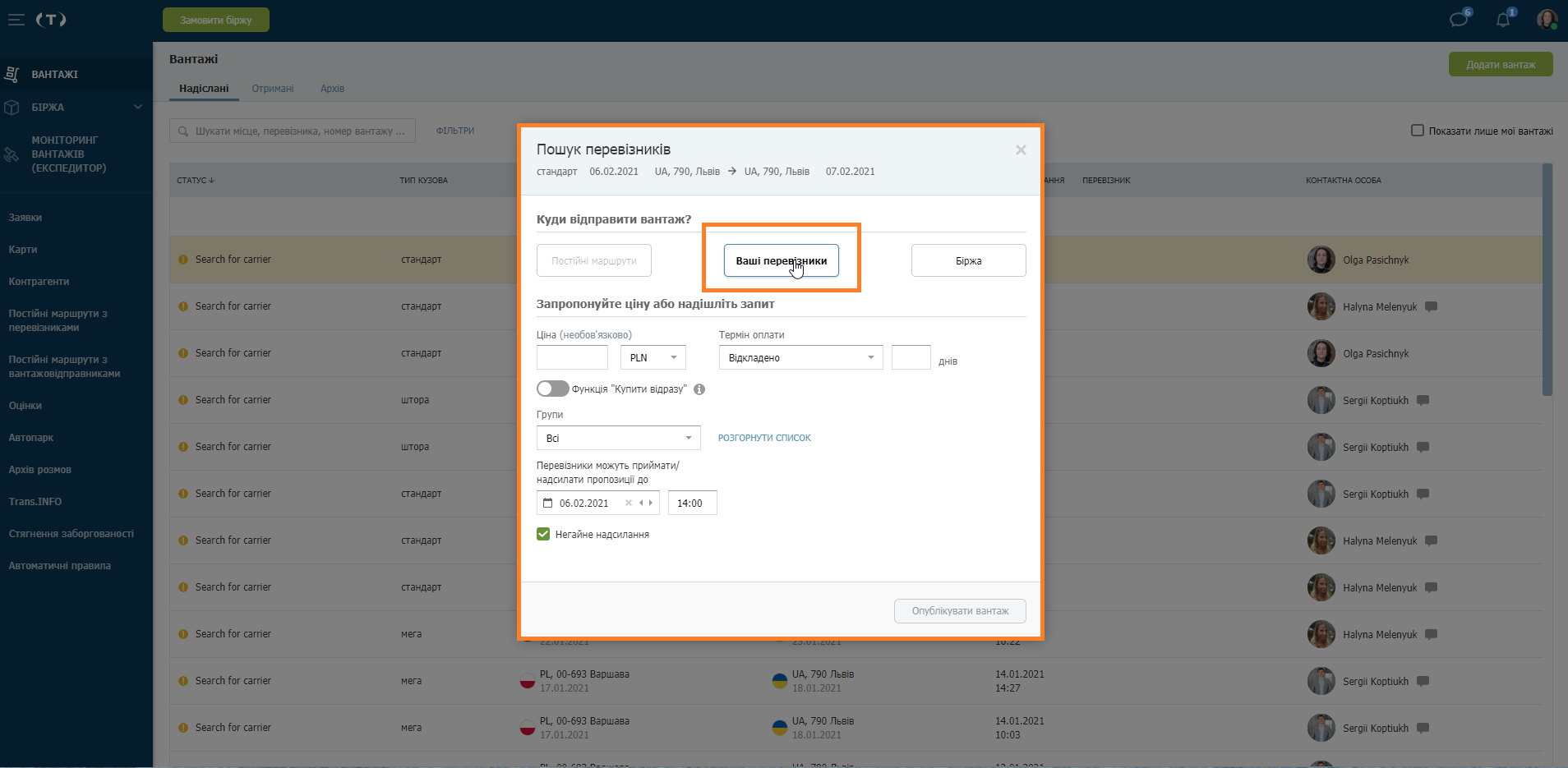Click the search magnifier icon
The width and height of the screenshot is (1568, 768).
(x=183, y=131)
